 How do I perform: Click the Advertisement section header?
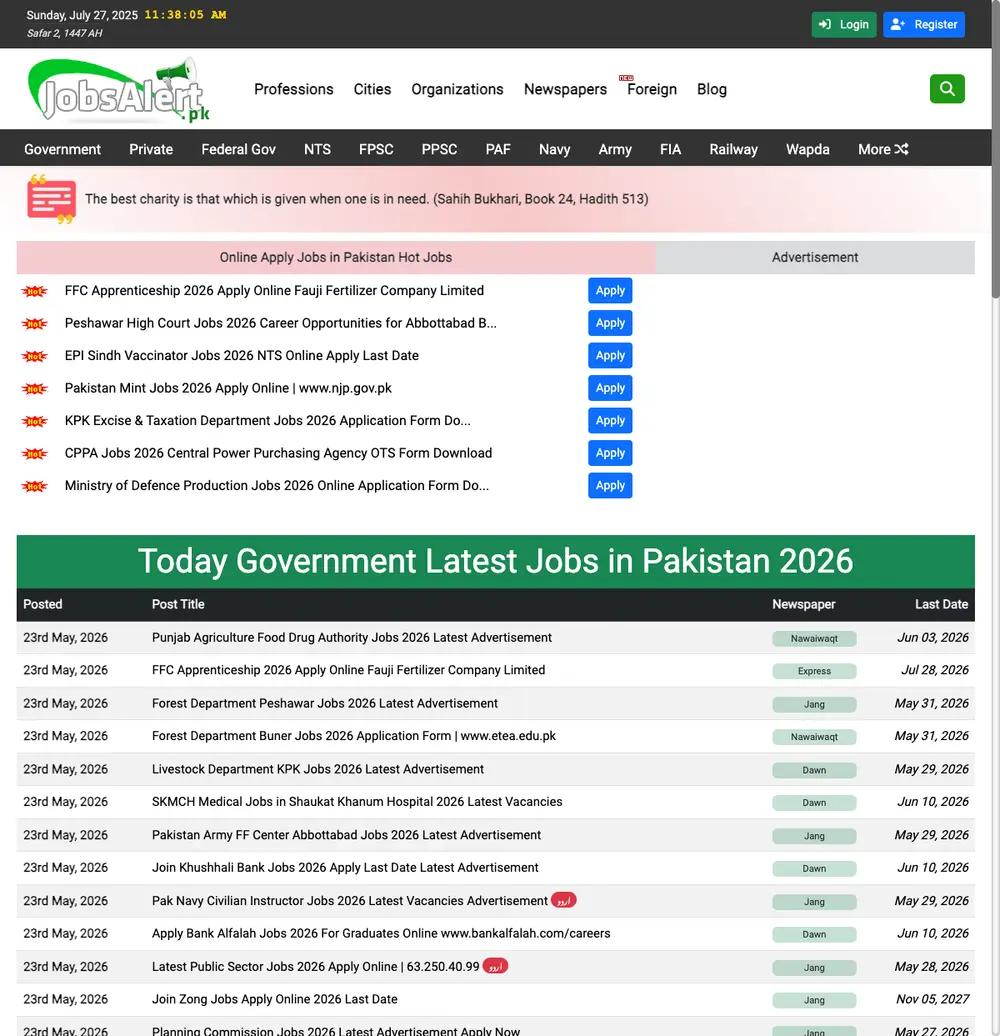point(814,257)
